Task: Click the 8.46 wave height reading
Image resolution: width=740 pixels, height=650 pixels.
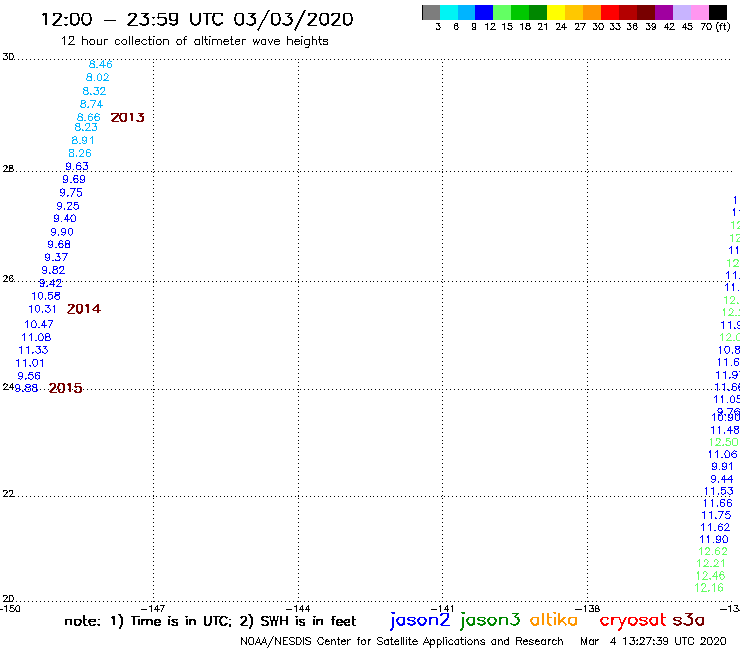Action: coord(101,64)
